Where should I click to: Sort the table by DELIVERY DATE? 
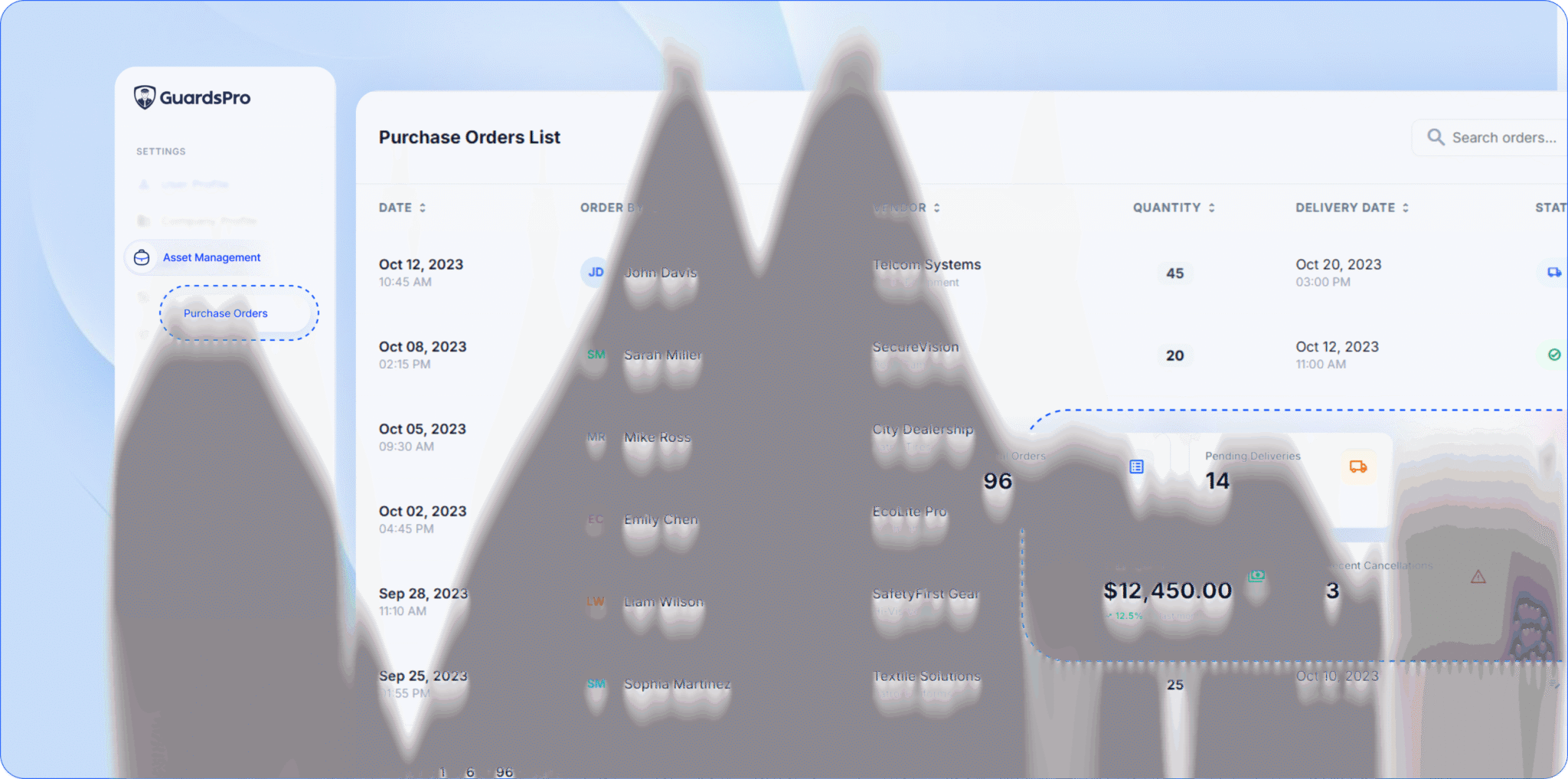tap(1405, 208)
